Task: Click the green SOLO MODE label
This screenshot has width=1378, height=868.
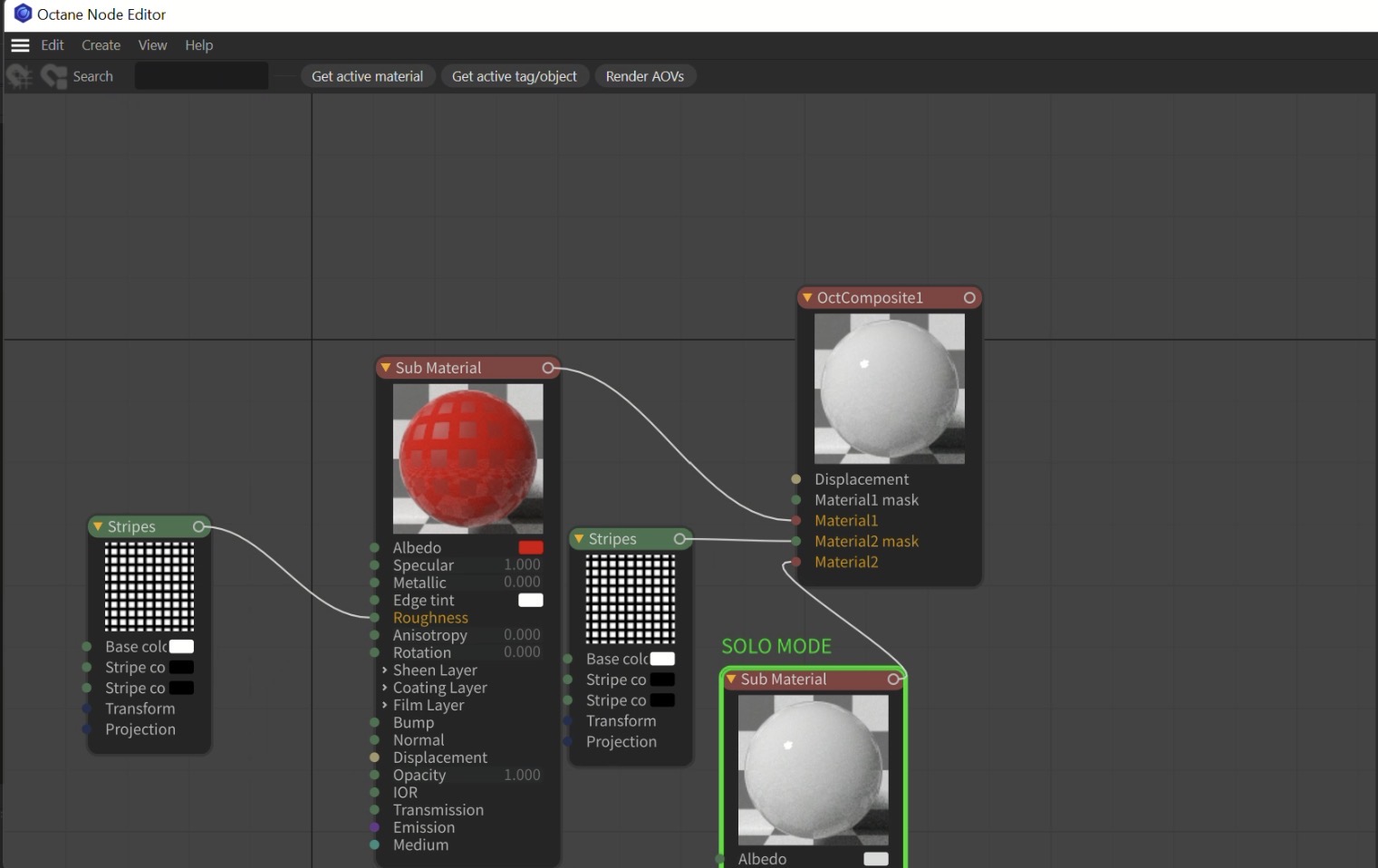Action: [776, 646]
